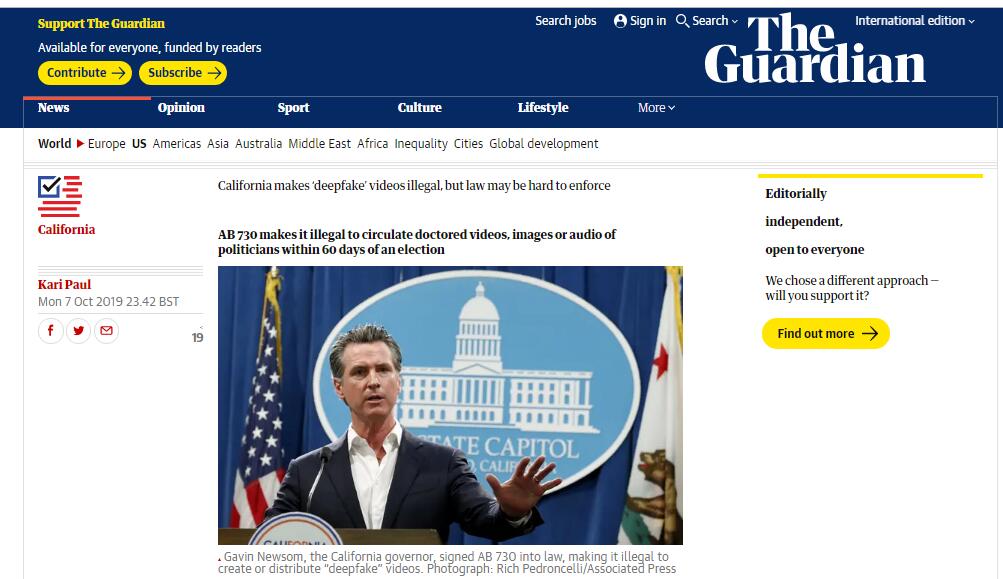The height and width of the screenshot is (579, 1003).
Task: Click the Gavin Newsom article photo
Action: point(450,405)
